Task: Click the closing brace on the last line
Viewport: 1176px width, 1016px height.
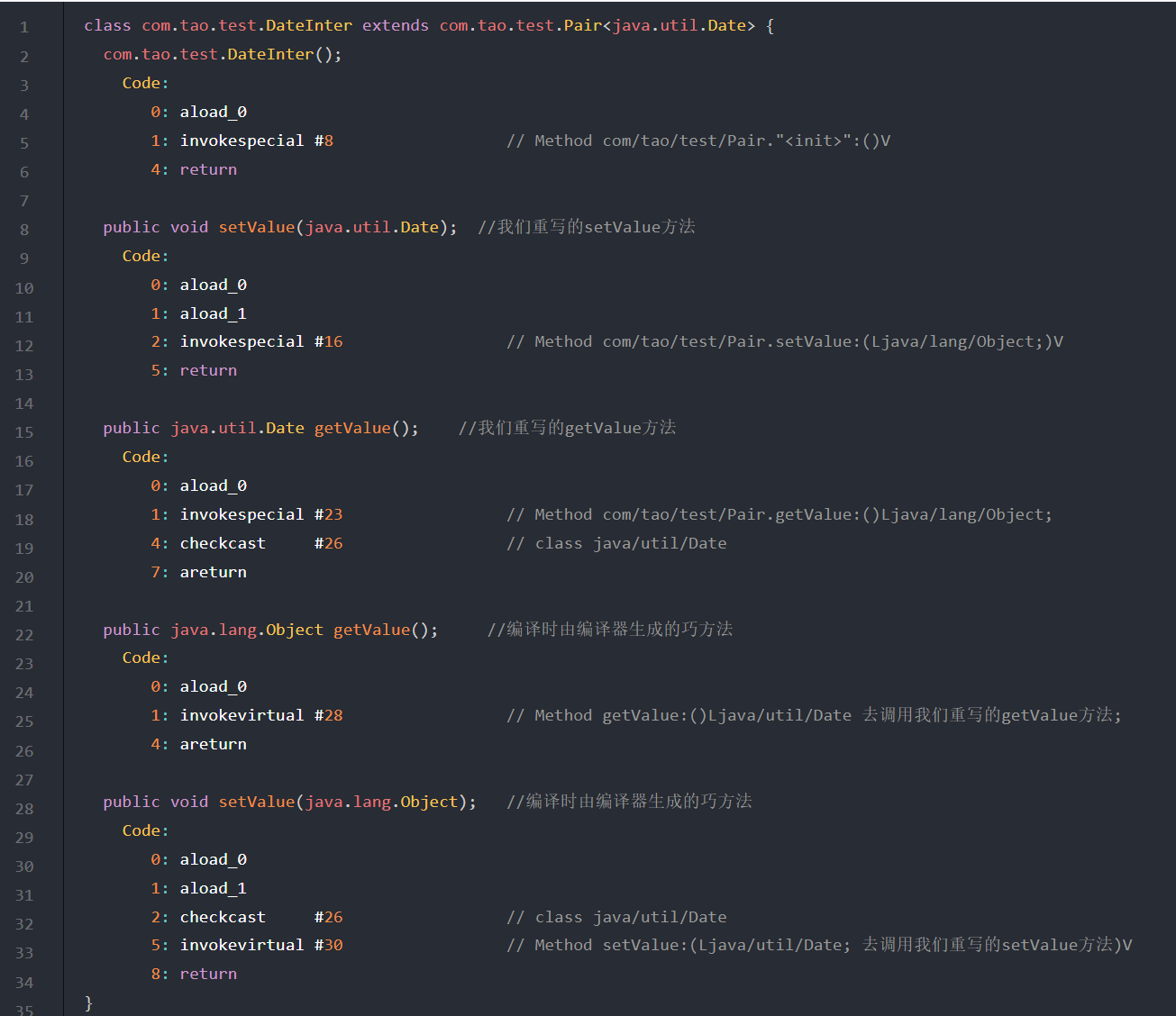Action: 88,1003
